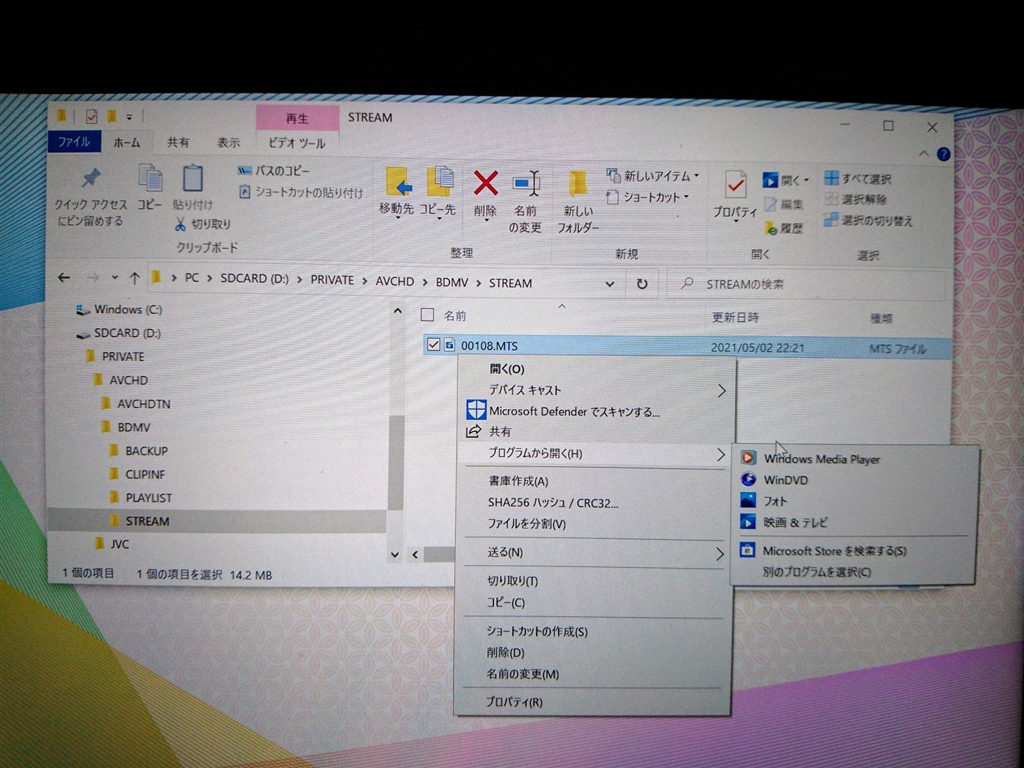
Task: Click the STREAMの検索 search field
Action: pyautogui.click(x=807, y=284)
